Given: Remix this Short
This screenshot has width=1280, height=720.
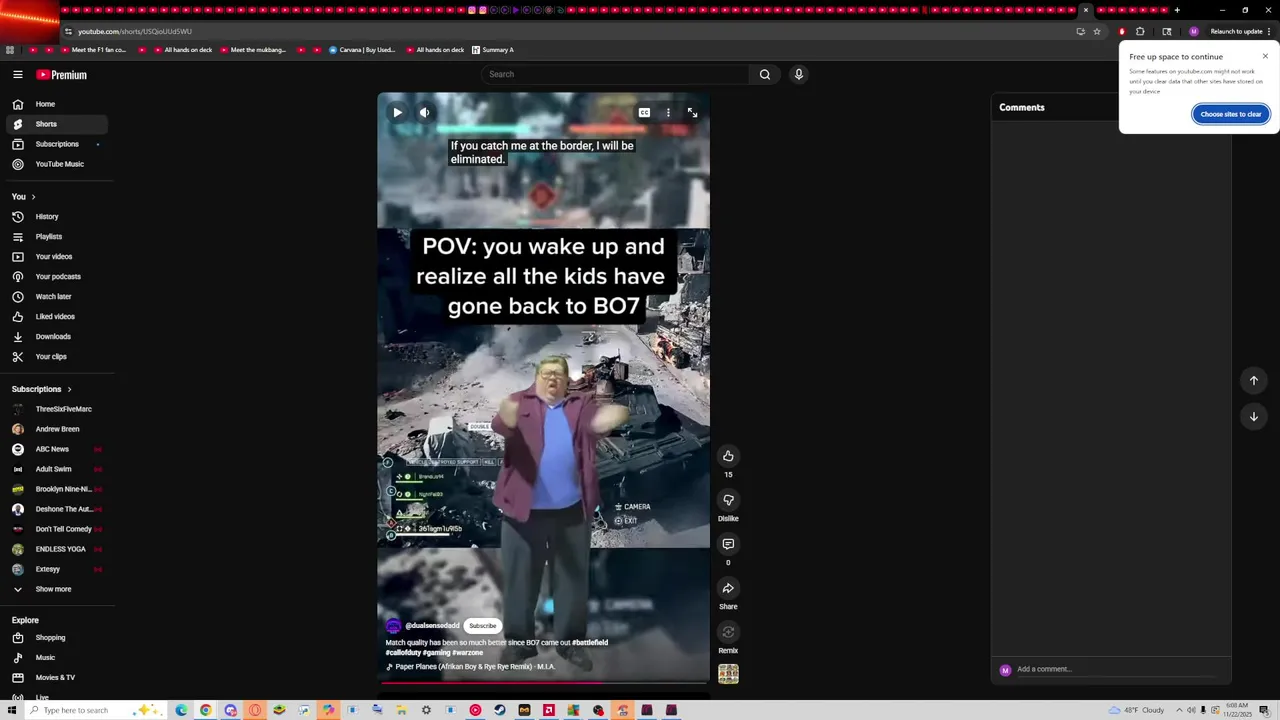Looking at the screenshot, I should [x=728, y=632].
